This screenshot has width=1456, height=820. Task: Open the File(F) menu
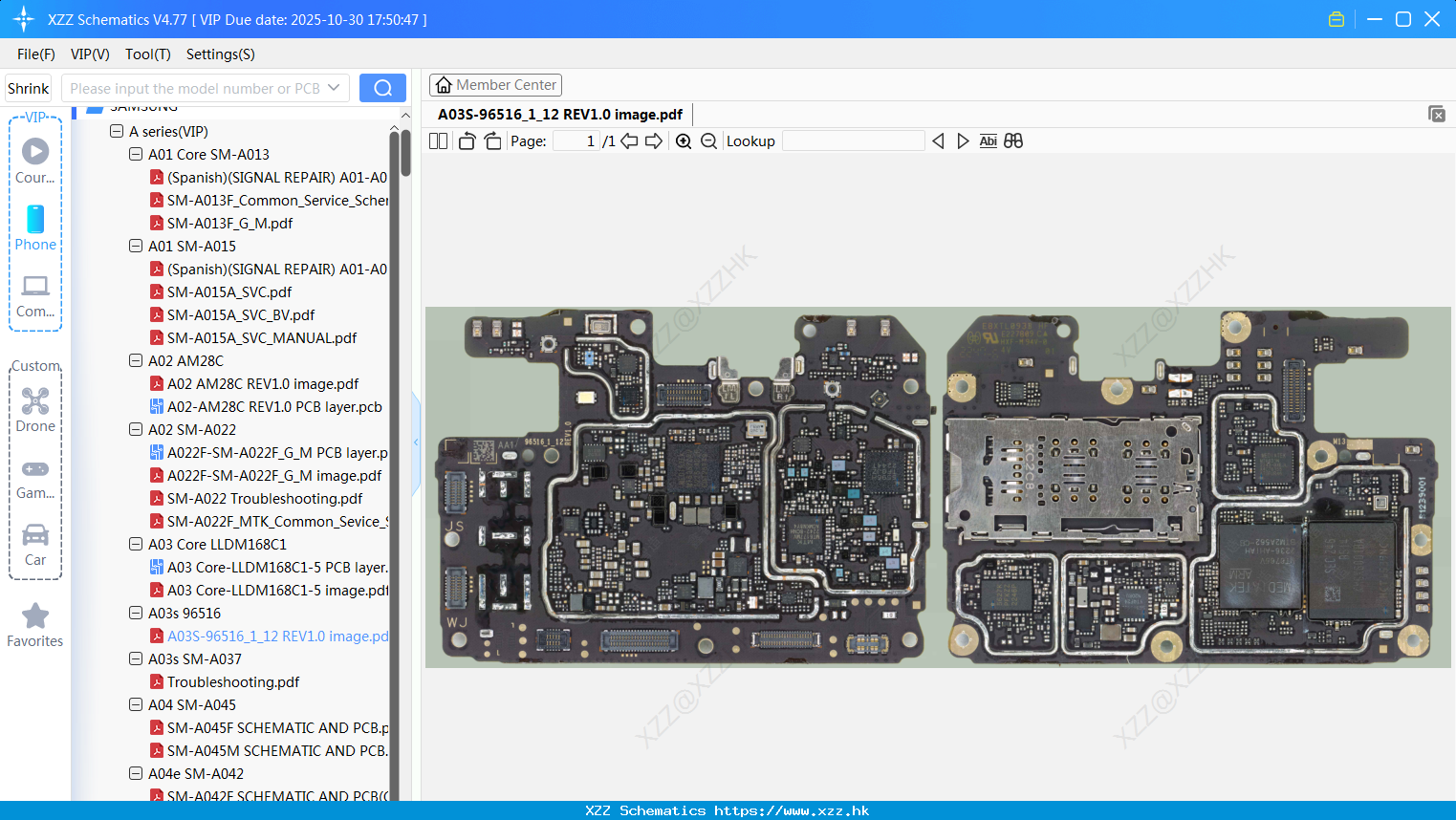point(36,54)
